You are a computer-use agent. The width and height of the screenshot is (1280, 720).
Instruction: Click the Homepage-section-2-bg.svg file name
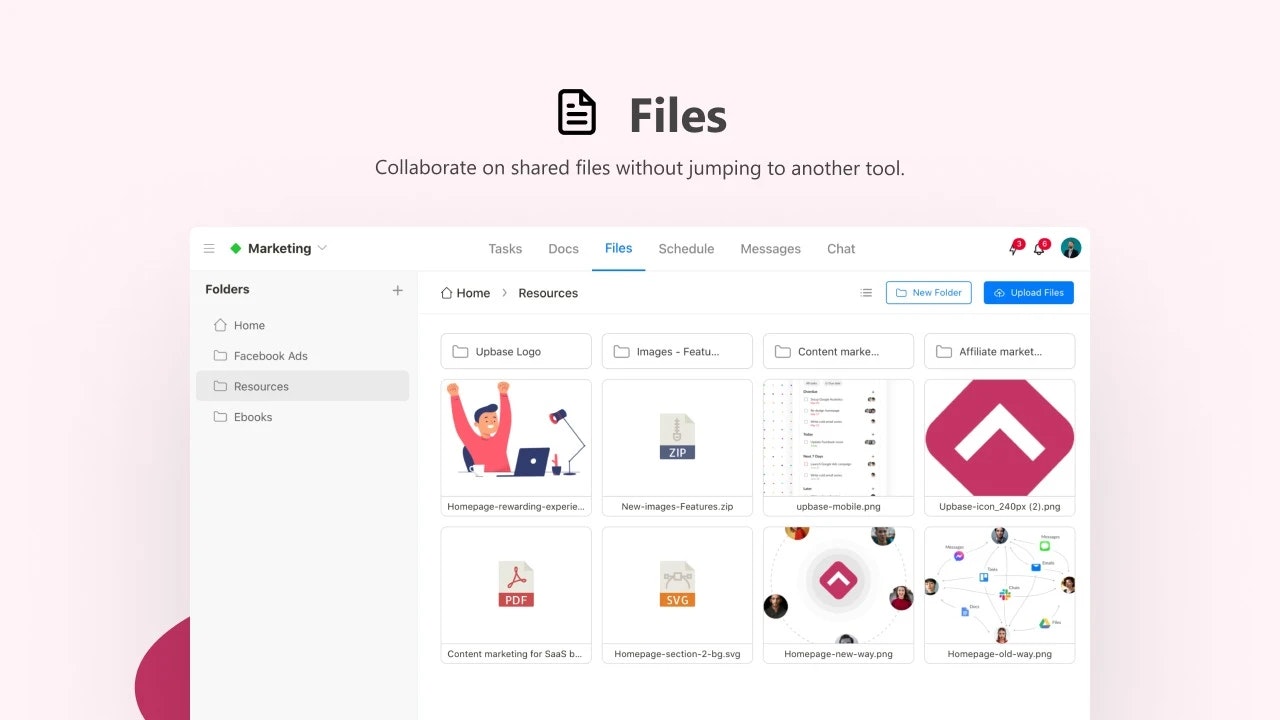coord(677,654)
